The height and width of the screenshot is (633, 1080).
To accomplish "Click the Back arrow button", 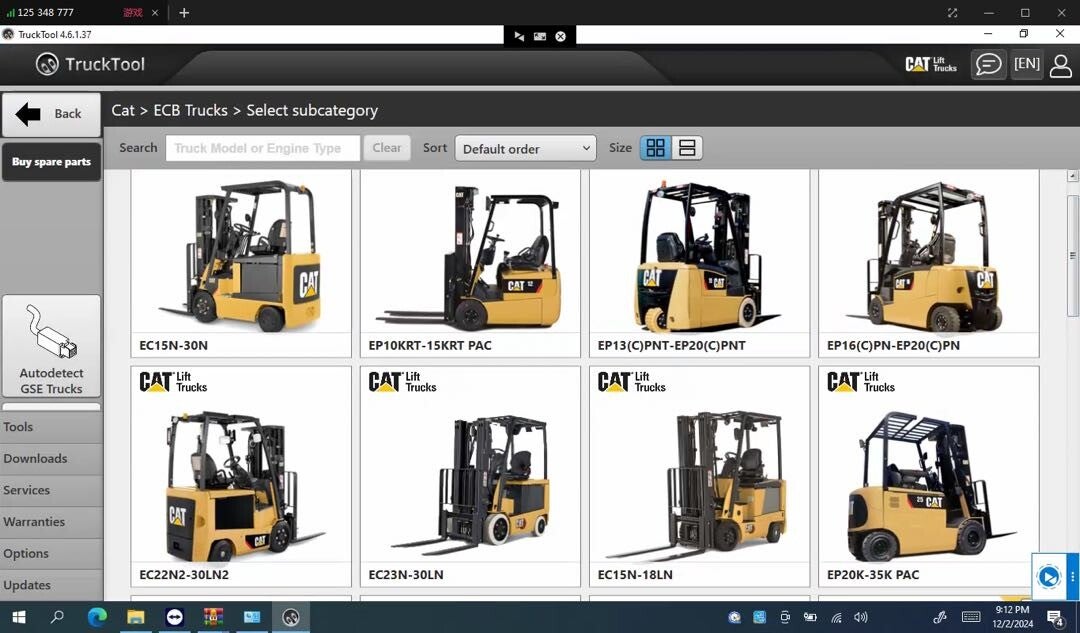I will 51,114.
